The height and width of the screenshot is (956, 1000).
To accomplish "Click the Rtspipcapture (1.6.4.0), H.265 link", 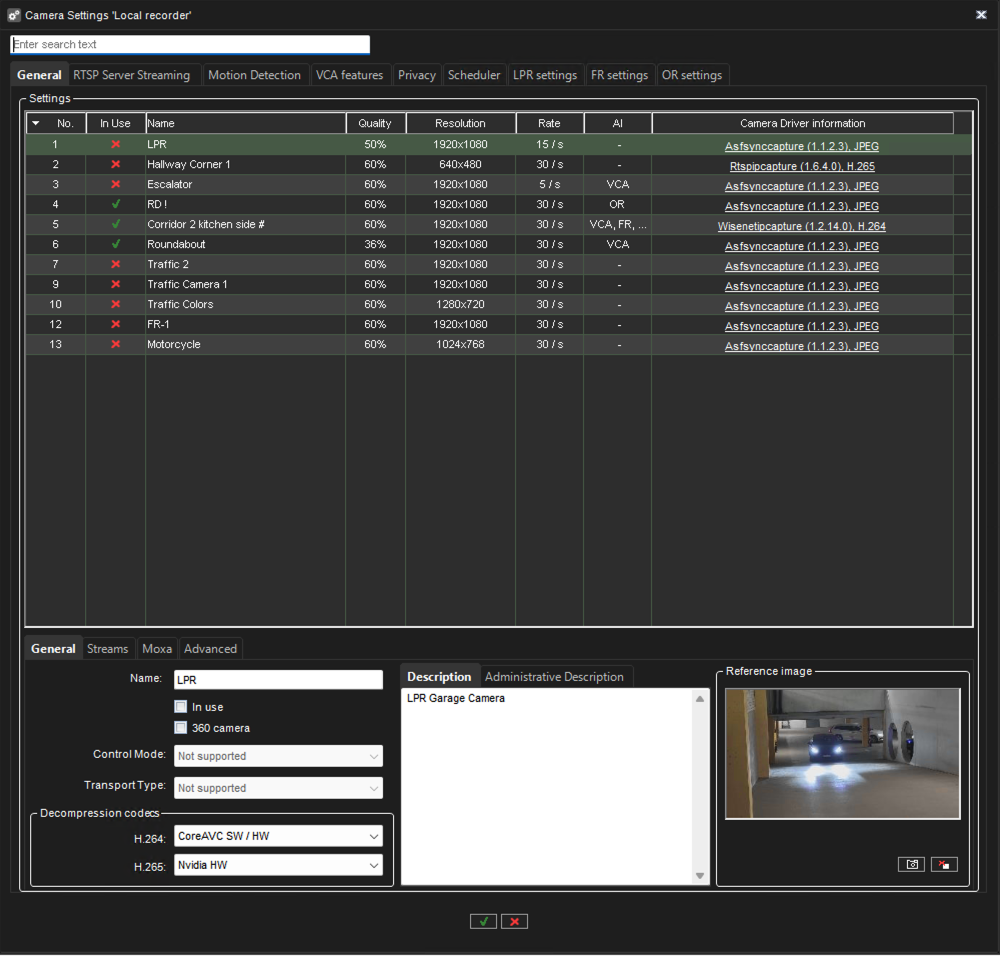I will coord(801,166).
